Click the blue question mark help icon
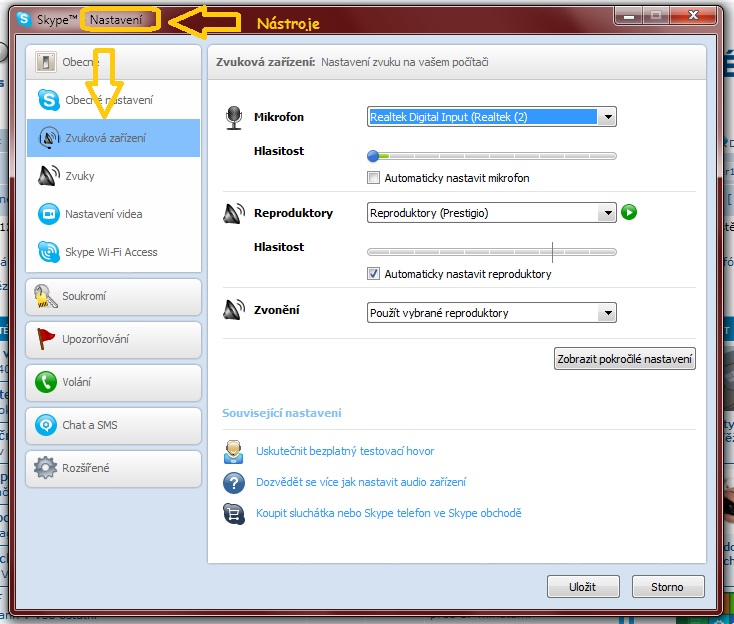Viewport: 734px width, 624px height. pyautogui.click(x=234, y=483)
